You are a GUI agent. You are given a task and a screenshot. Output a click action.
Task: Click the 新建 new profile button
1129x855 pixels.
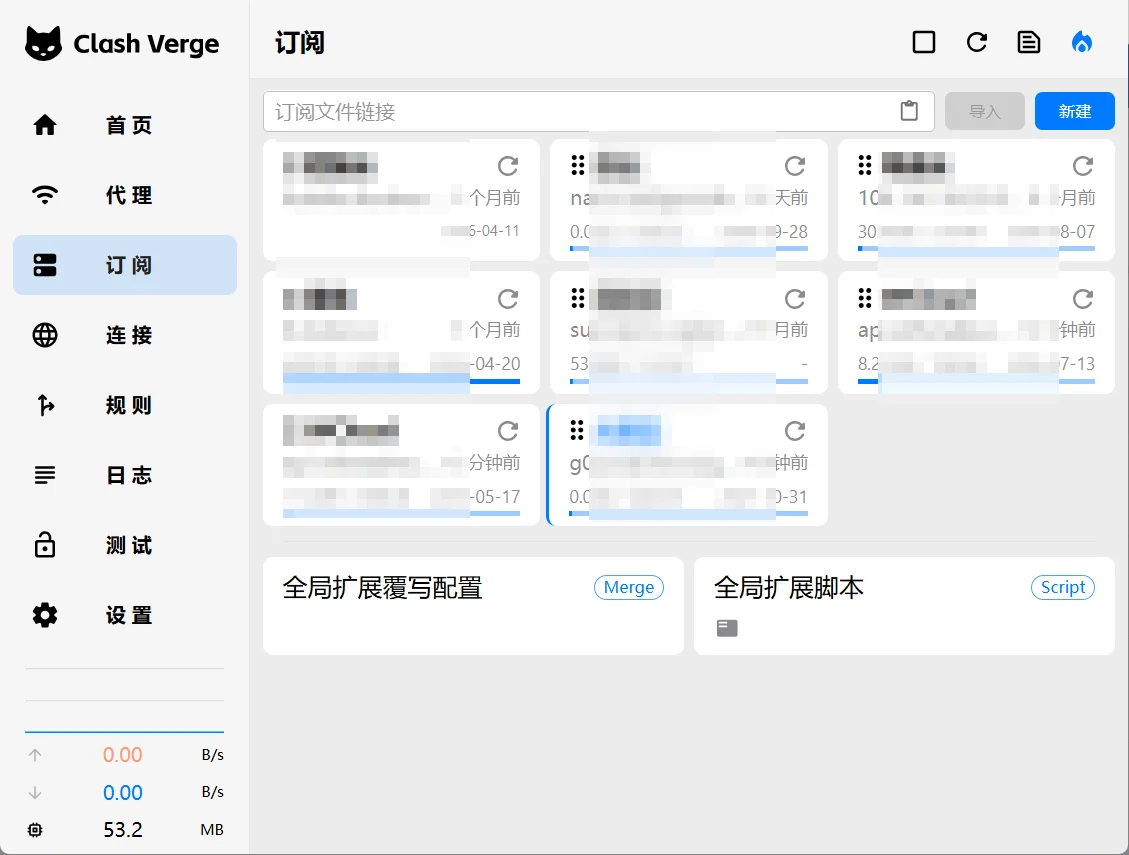[x=1074, y=112]
